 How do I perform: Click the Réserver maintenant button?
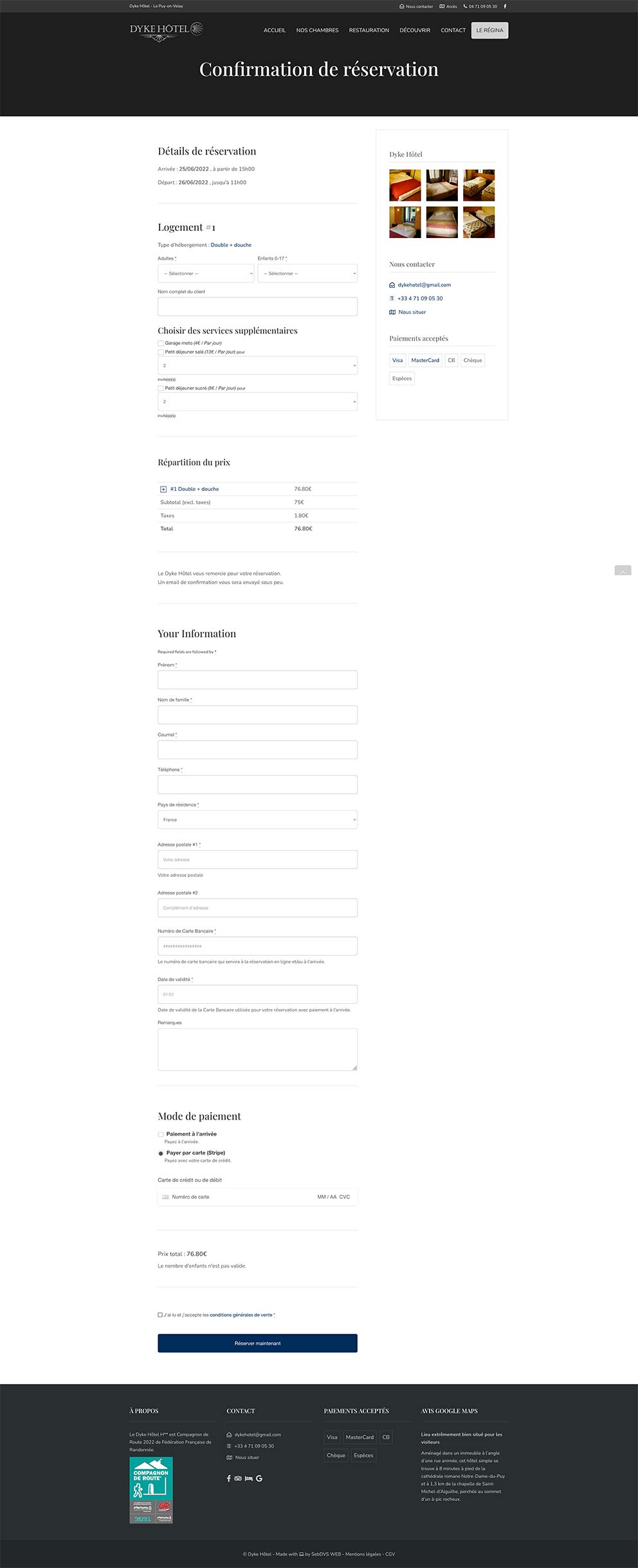coord(257,1343)
